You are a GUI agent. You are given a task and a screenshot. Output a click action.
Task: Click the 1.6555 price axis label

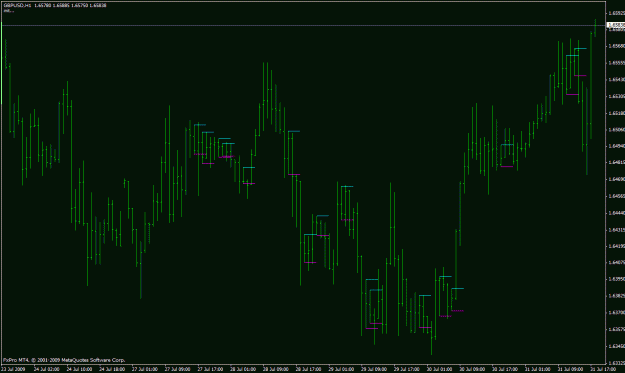tap(617, 63)
